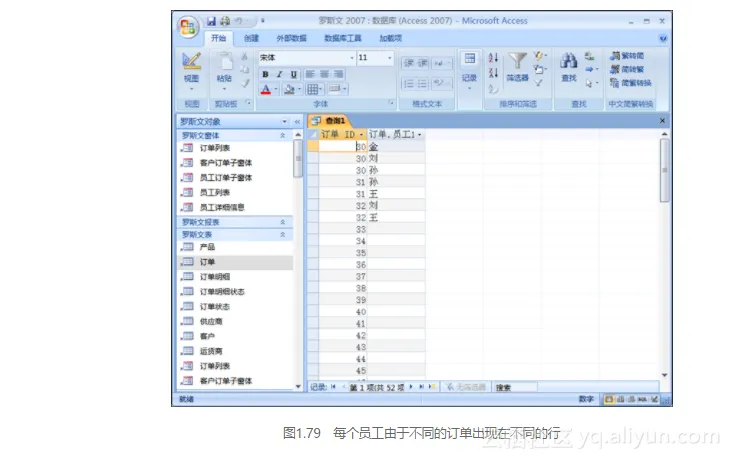Image resolution: width=731 pixels, height=460 pixels.
Task: Create new blank record star button
Action: pyautogui.click(x=432, y=387)
